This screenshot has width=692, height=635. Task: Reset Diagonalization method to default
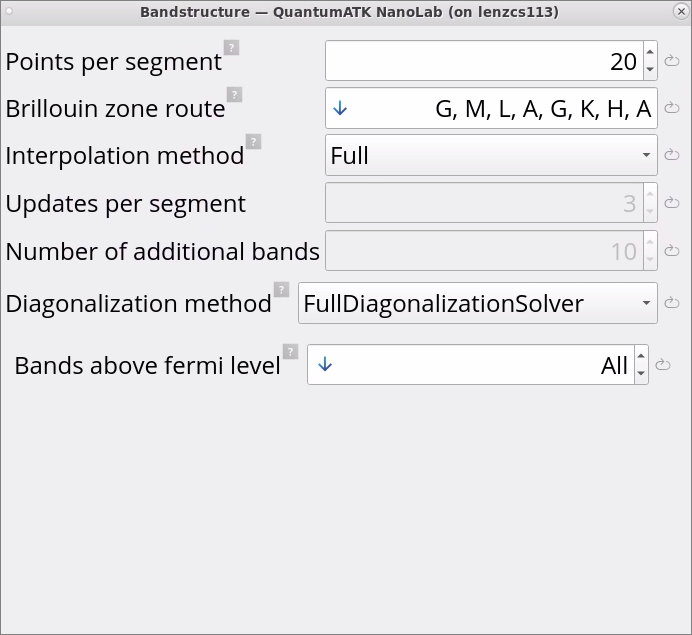(672, 303)
